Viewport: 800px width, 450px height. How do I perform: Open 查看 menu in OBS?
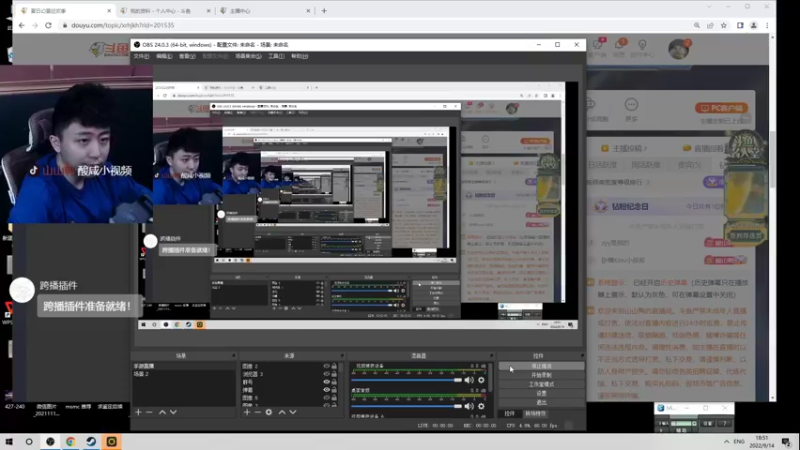pos(187,56)
